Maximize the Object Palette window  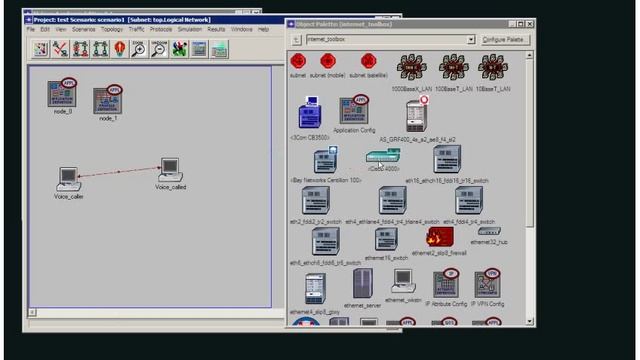coord(520,24)
